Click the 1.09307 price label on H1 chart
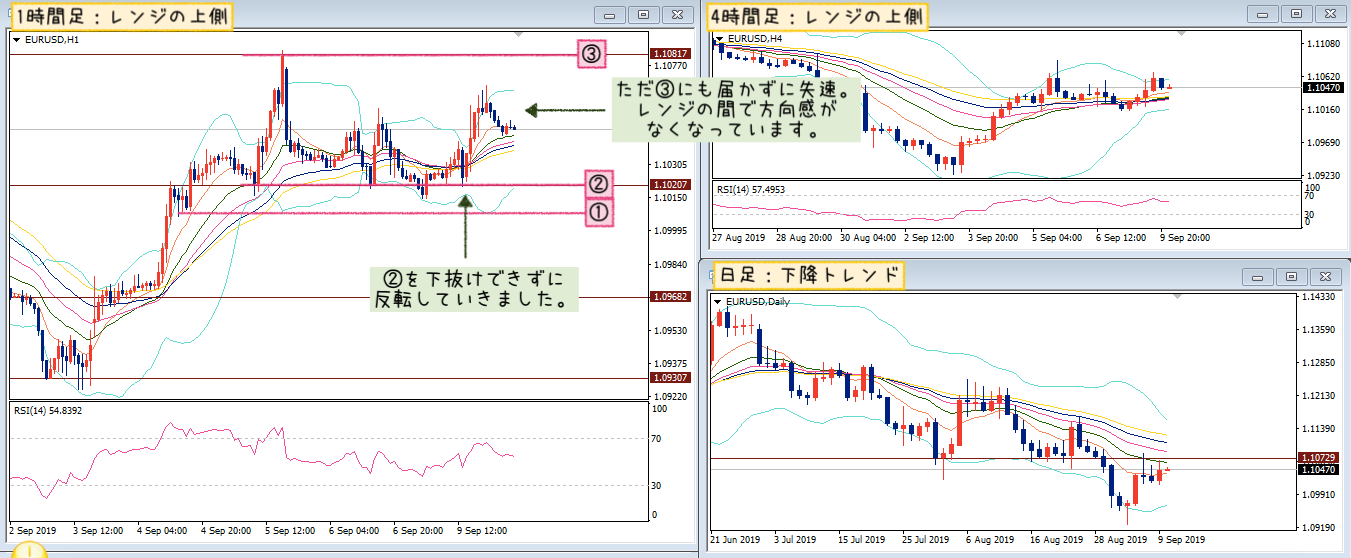Screen dimensions: 1351x558 (668, 378)
